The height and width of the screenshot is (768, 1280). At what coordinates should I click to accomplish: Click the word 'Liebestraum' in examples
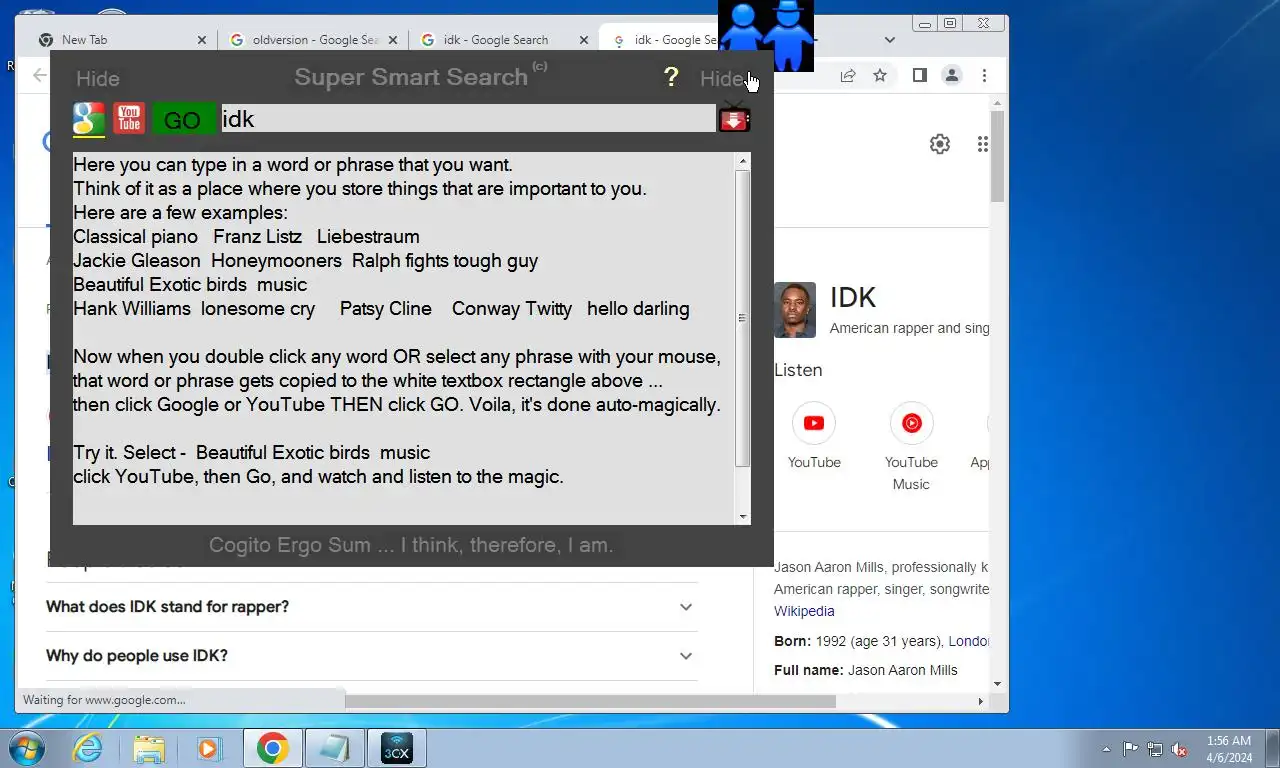368,237
